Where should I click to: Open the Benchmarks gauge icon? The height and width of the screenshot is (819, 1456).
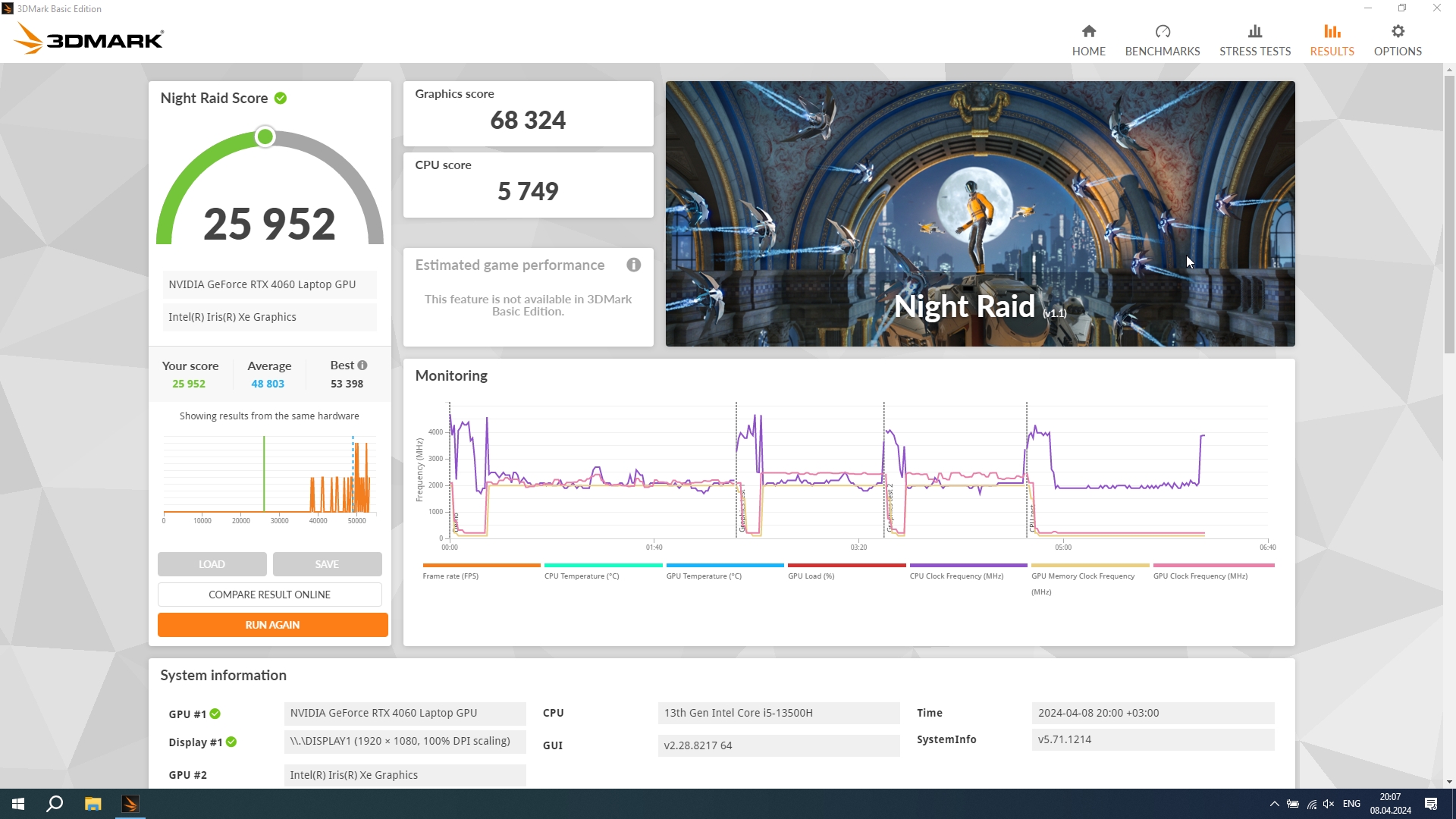1162,32
